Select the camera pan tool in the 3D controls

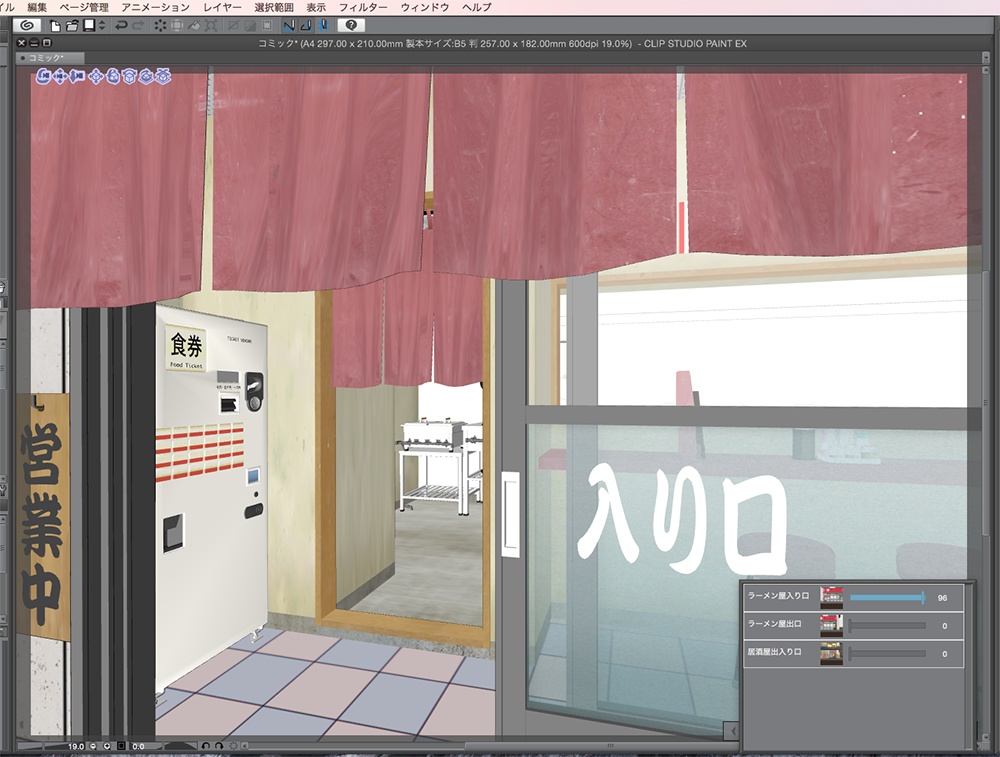pyautogui.click(x=60, y=77)
